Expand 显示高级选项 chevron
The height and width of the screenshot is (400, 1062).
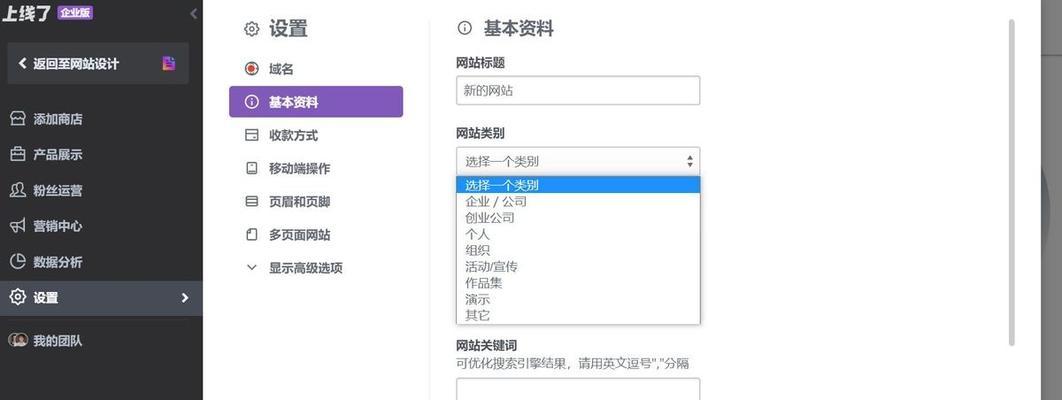(252, 267)
